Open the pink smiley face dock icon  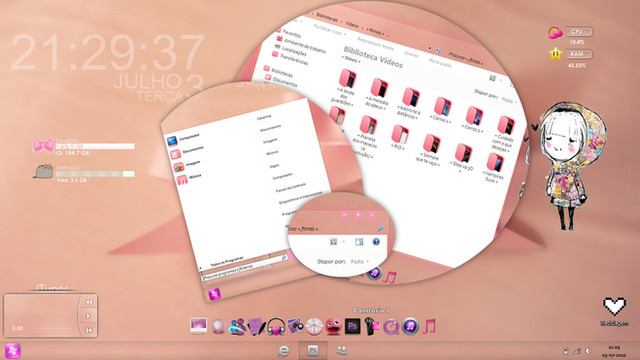333,327
